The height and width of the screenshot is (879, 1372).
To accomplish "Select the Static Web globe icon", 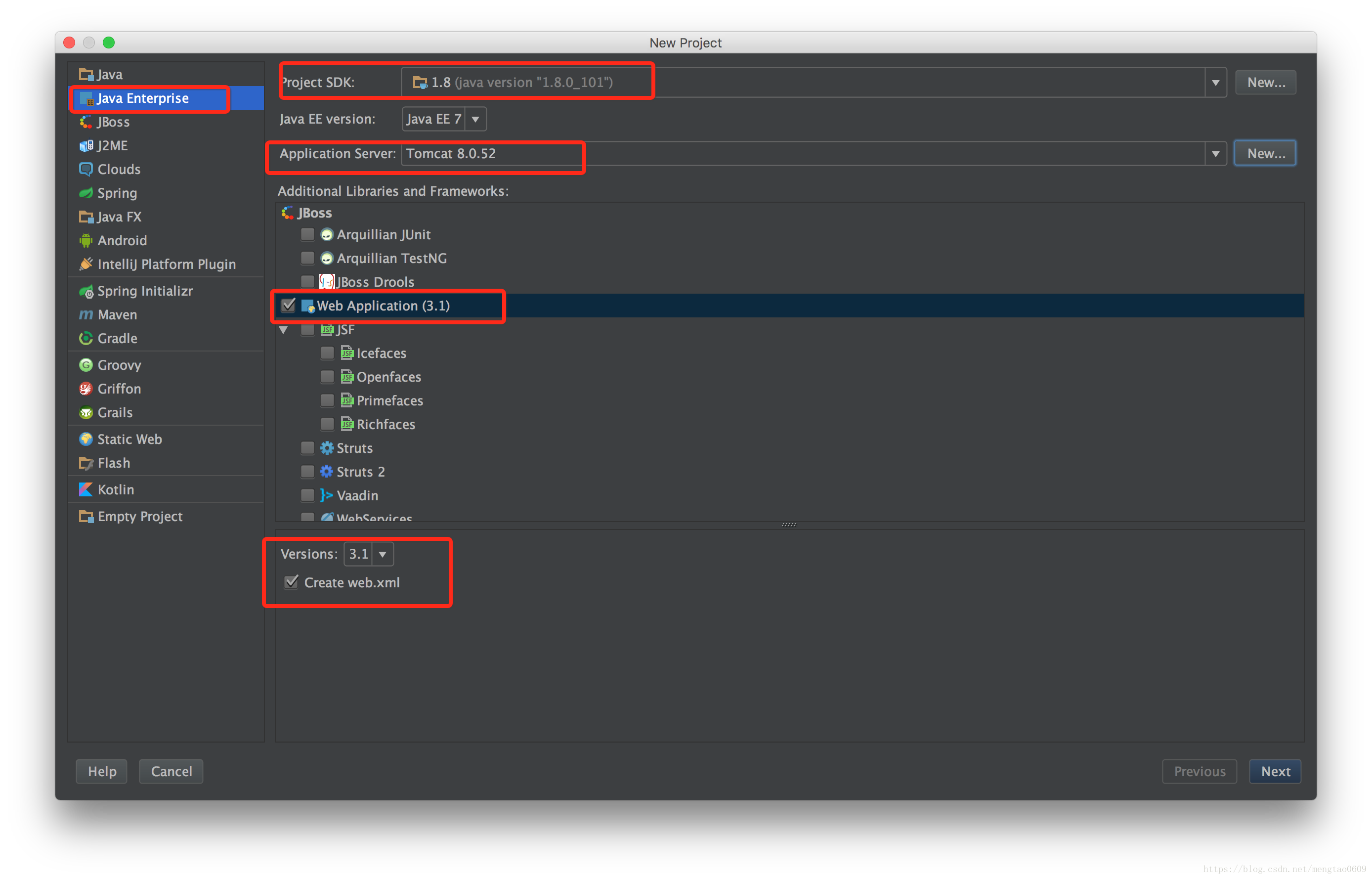I will tap(86, 439).
